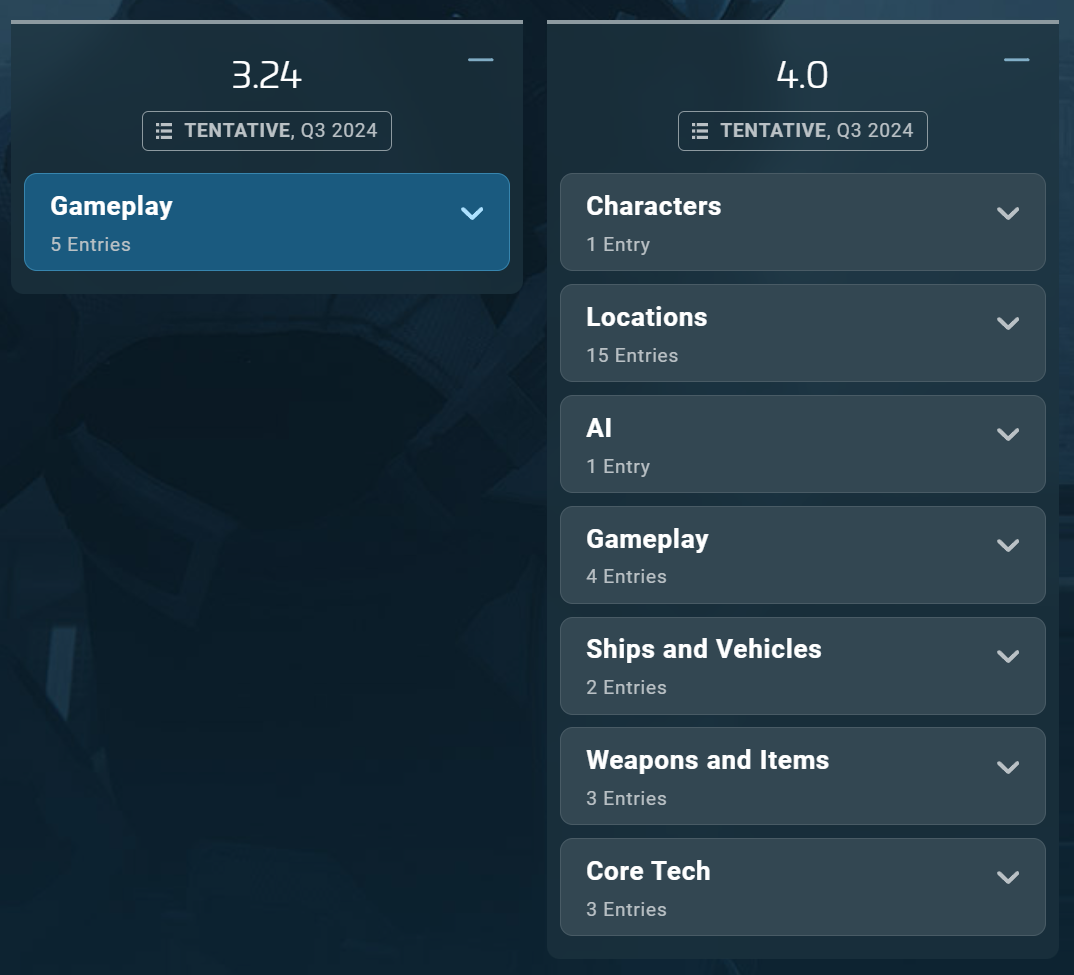Expand the 4.0 Gameplay chevron
The width and height of the screenshot is (1074, 975).
point(1008,545)
